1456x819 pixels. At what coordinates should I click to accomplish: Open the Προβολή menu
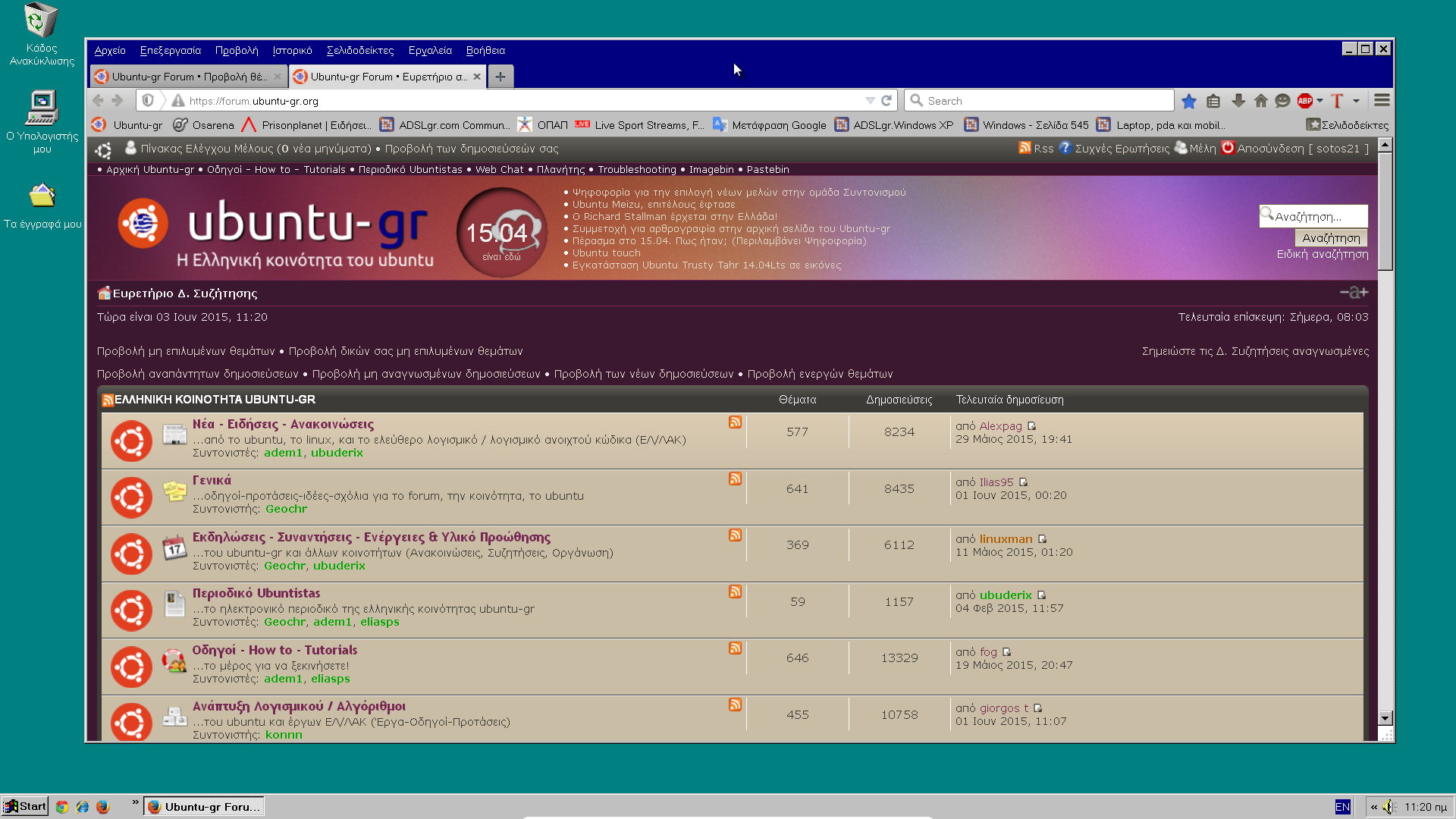237,50
